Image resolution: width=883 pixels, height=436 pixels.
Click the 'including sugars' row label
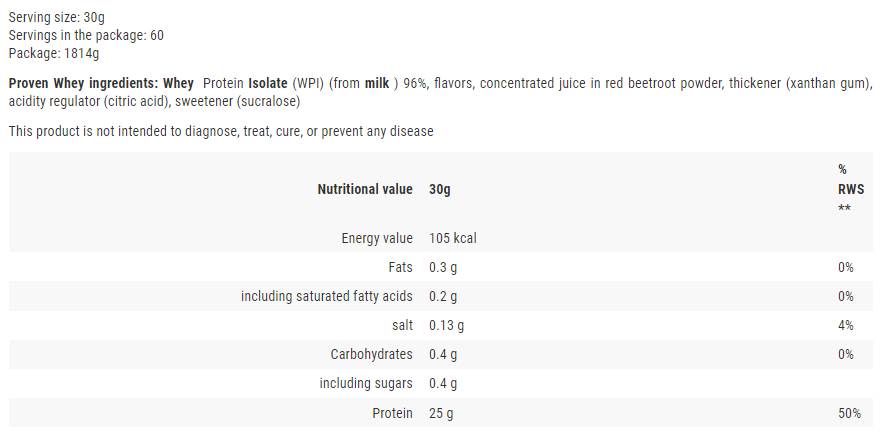point(366,383)
